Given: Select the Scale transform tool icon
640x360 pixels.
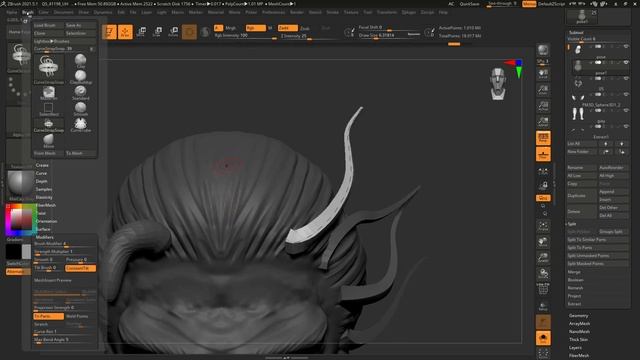Looking at the screenshot, I should pyautogui.click(x=157, y=32).
